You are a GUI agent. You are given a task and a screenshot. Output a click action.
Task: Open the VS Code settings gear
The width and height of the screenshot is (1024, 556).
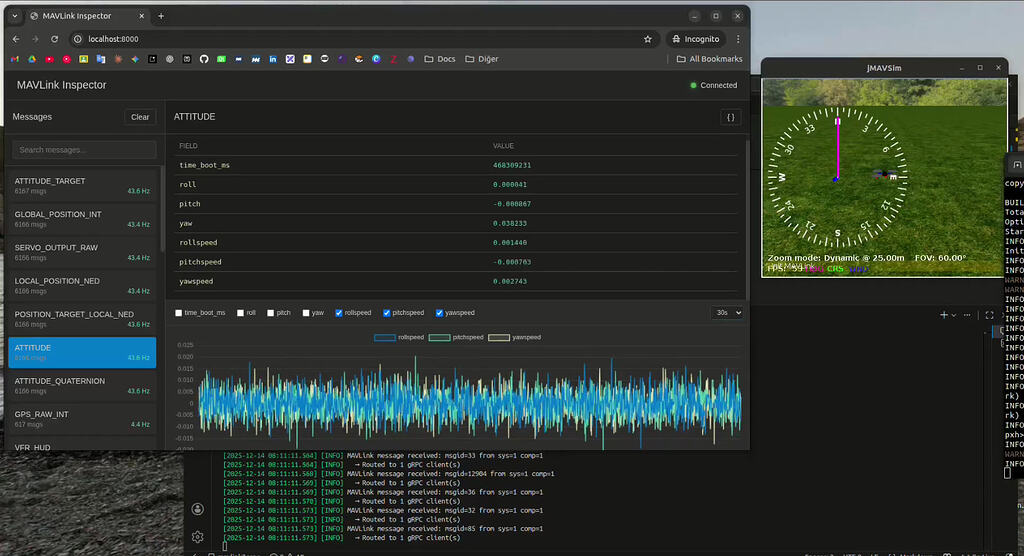198,537
